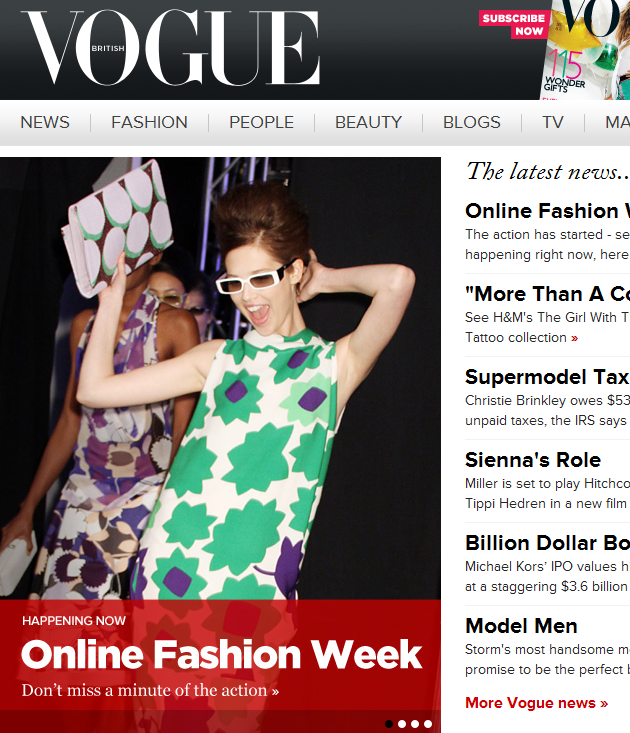Open the Supermodel Tax news headline

pos(547,377)
